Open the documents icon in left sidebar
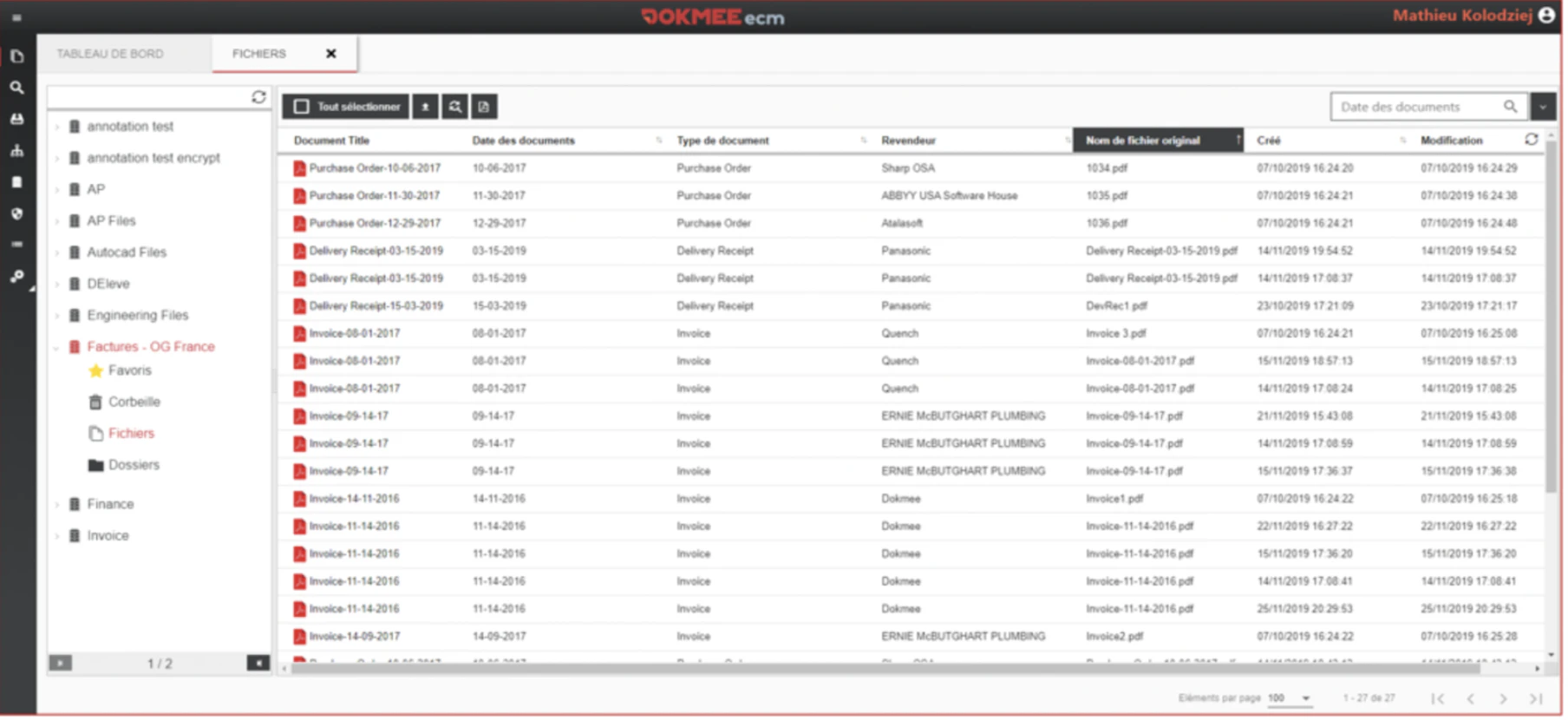 coord(17,56)
